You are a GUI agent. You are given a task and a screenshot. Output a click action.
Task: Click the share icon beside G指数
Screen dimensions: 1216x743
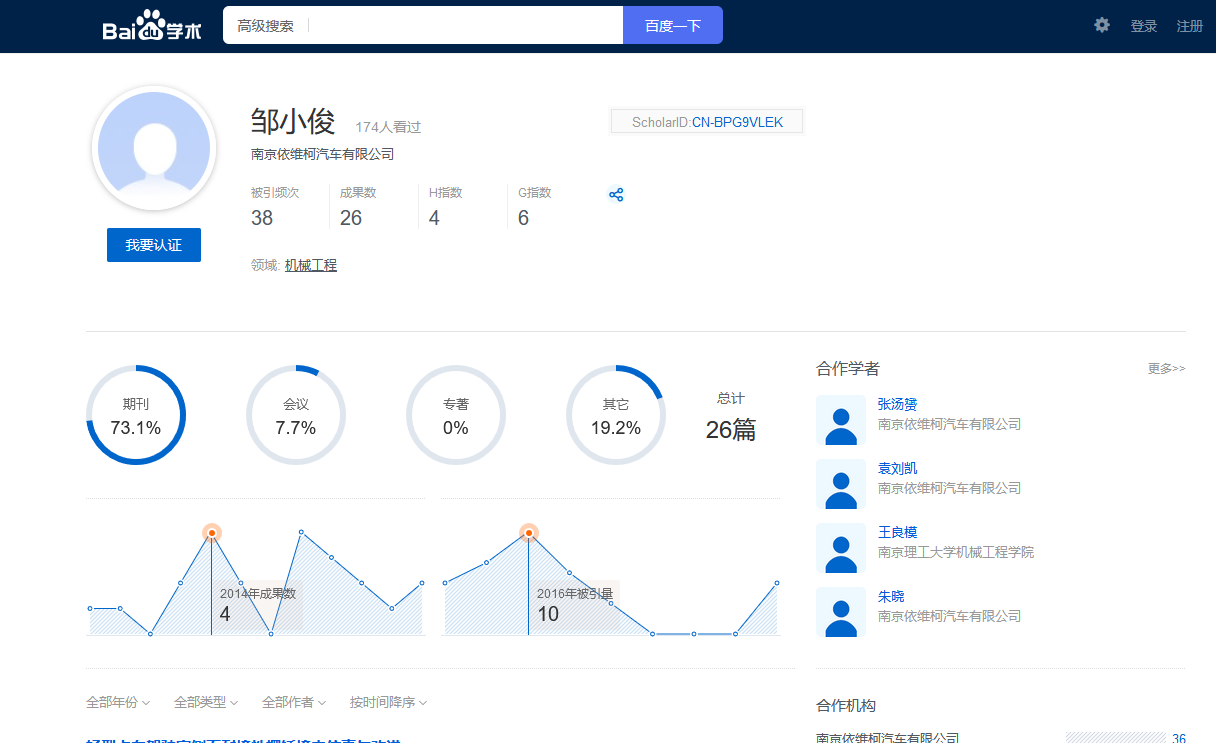click(x=616, y=194)
